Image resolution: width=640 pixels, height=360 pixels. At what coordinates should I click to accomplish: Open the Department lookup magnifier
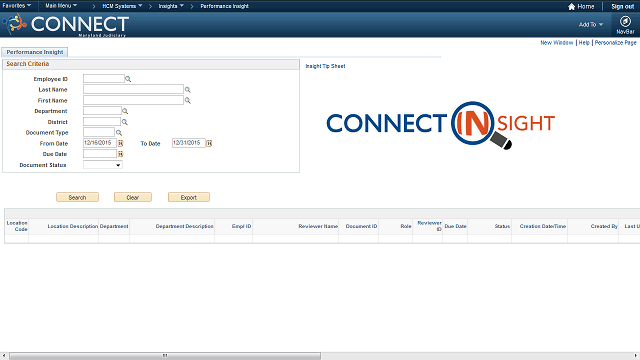click(125, 111)
